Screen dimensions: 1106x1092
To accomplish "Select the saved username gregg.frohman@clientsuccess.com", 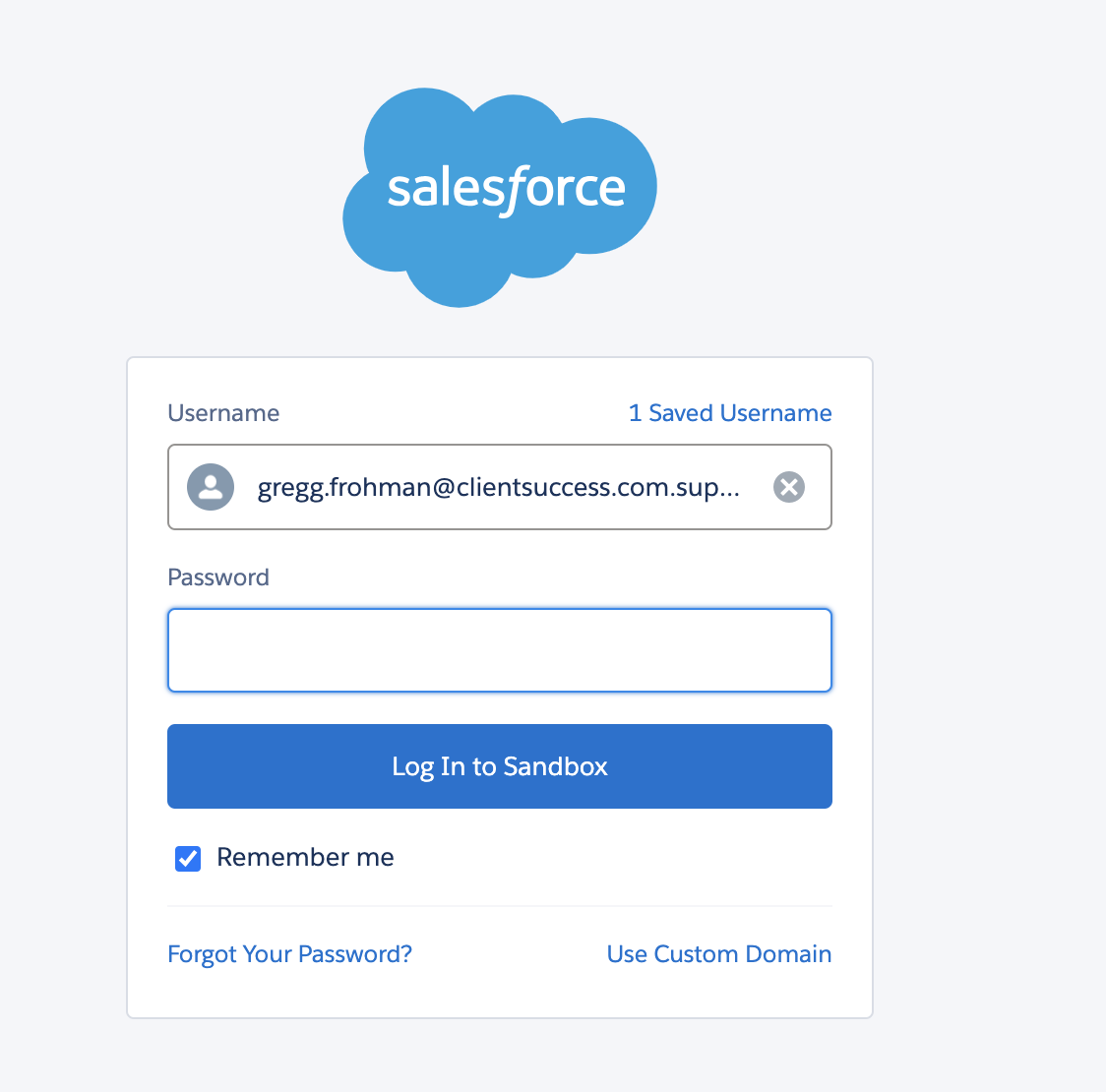I will click(x=499, y=487).
